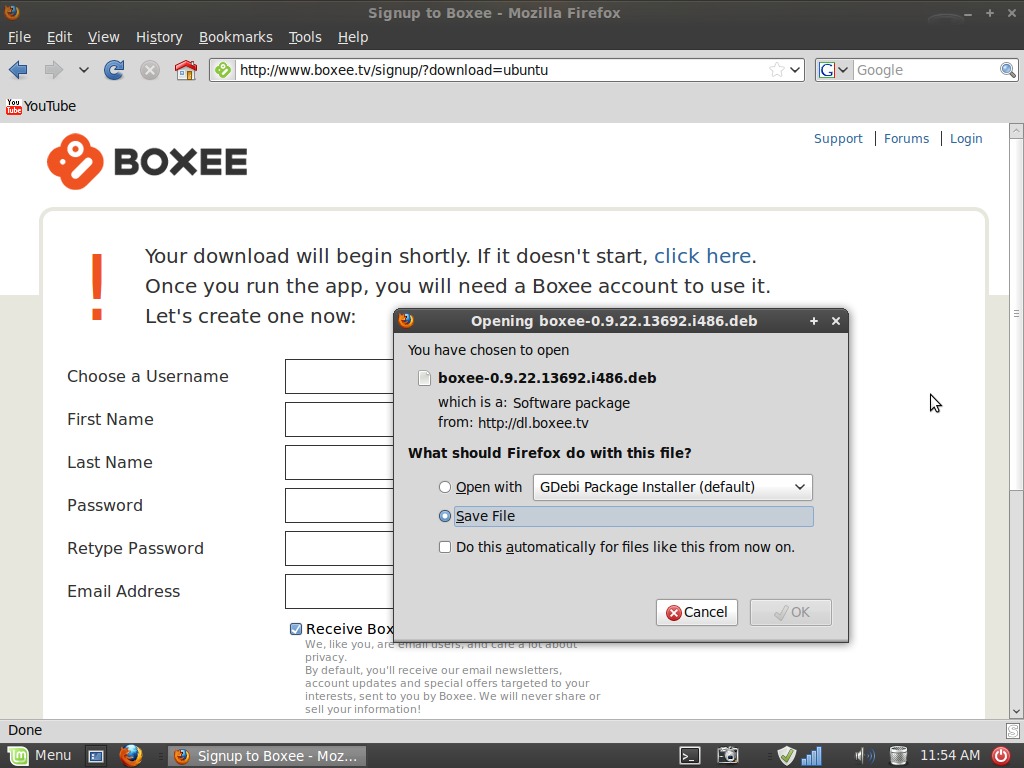Open the trash icon in taskbar

(899, 756)
